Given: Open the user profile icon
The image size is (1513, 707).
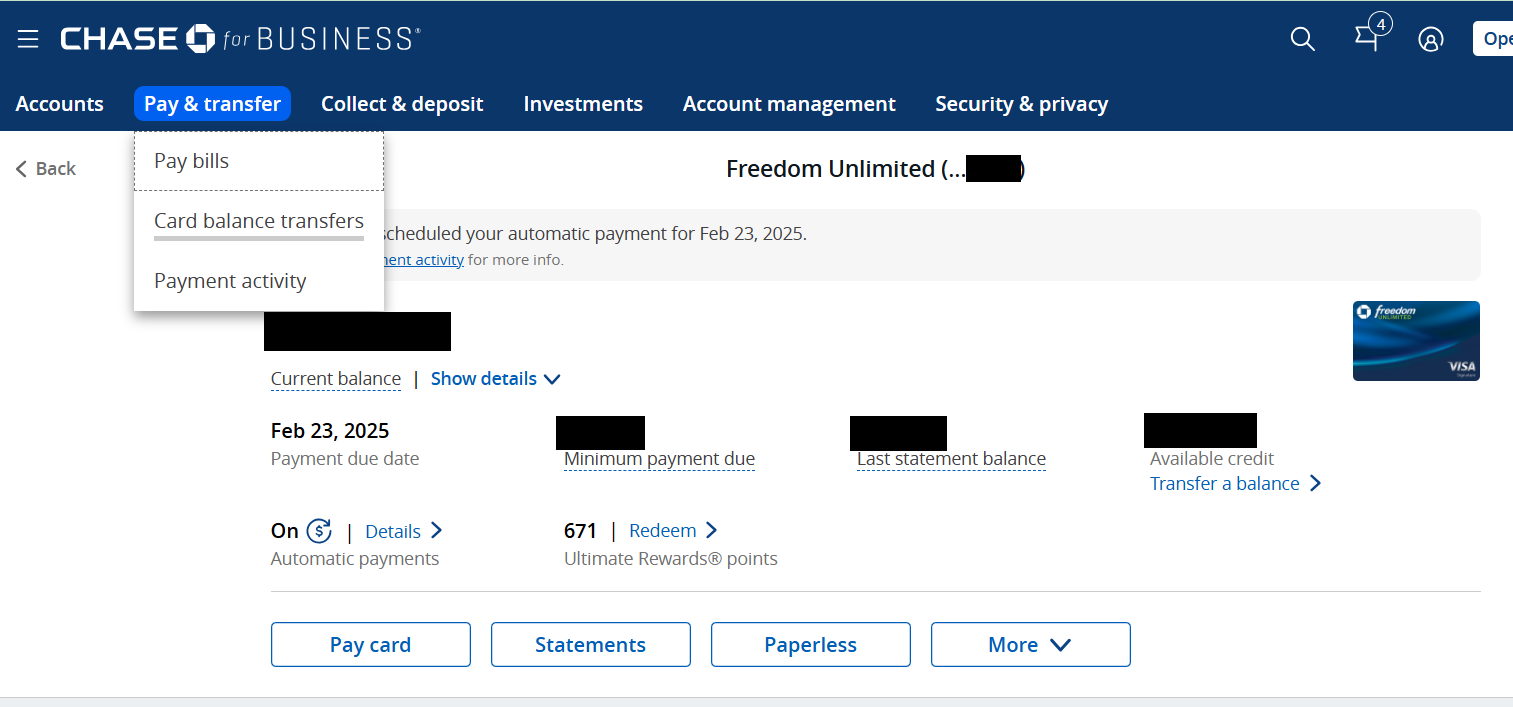Looking at the screenshot, I should 1430,39.
